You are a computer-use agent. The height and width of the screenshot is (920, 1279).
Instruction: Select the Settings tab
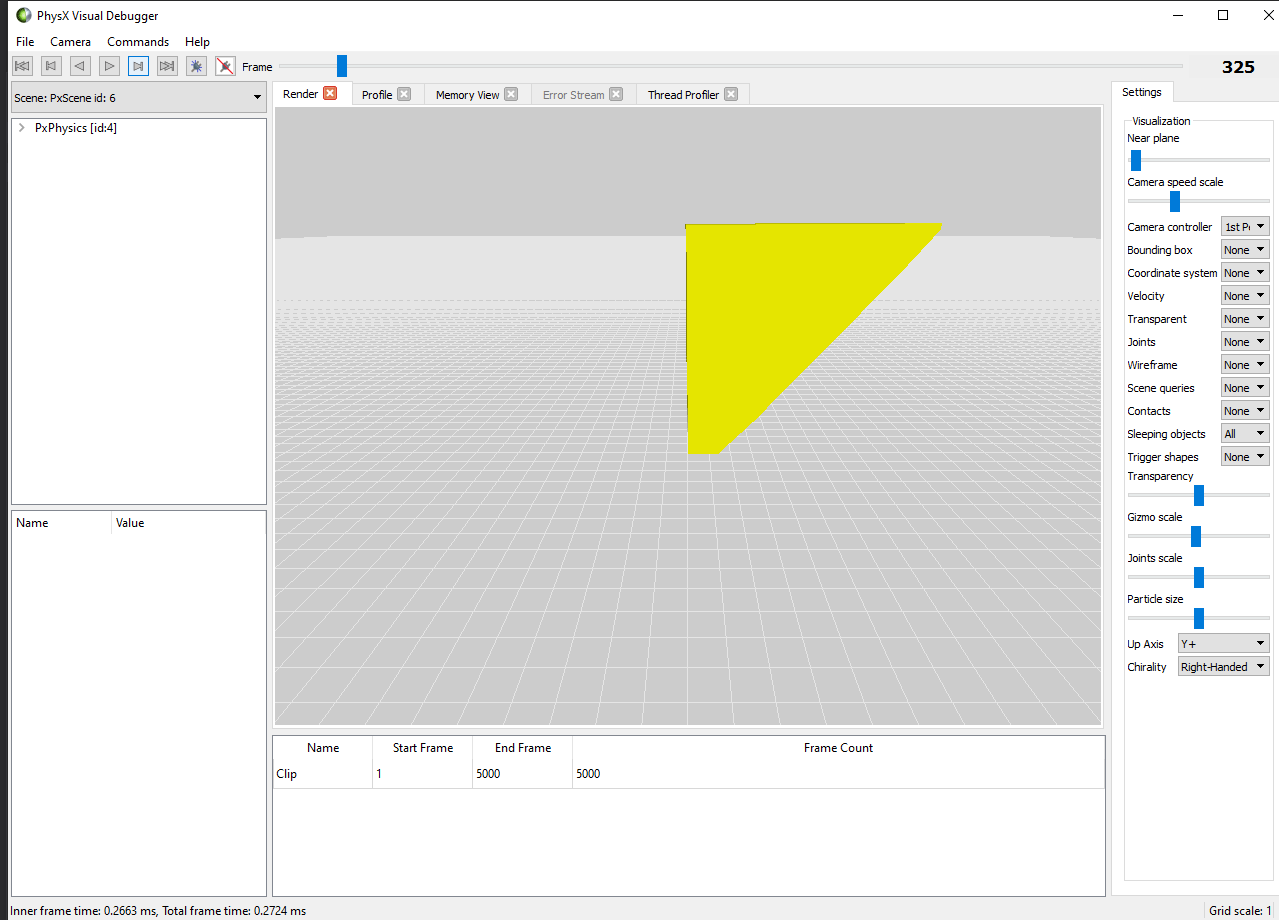pos(1141,92)
